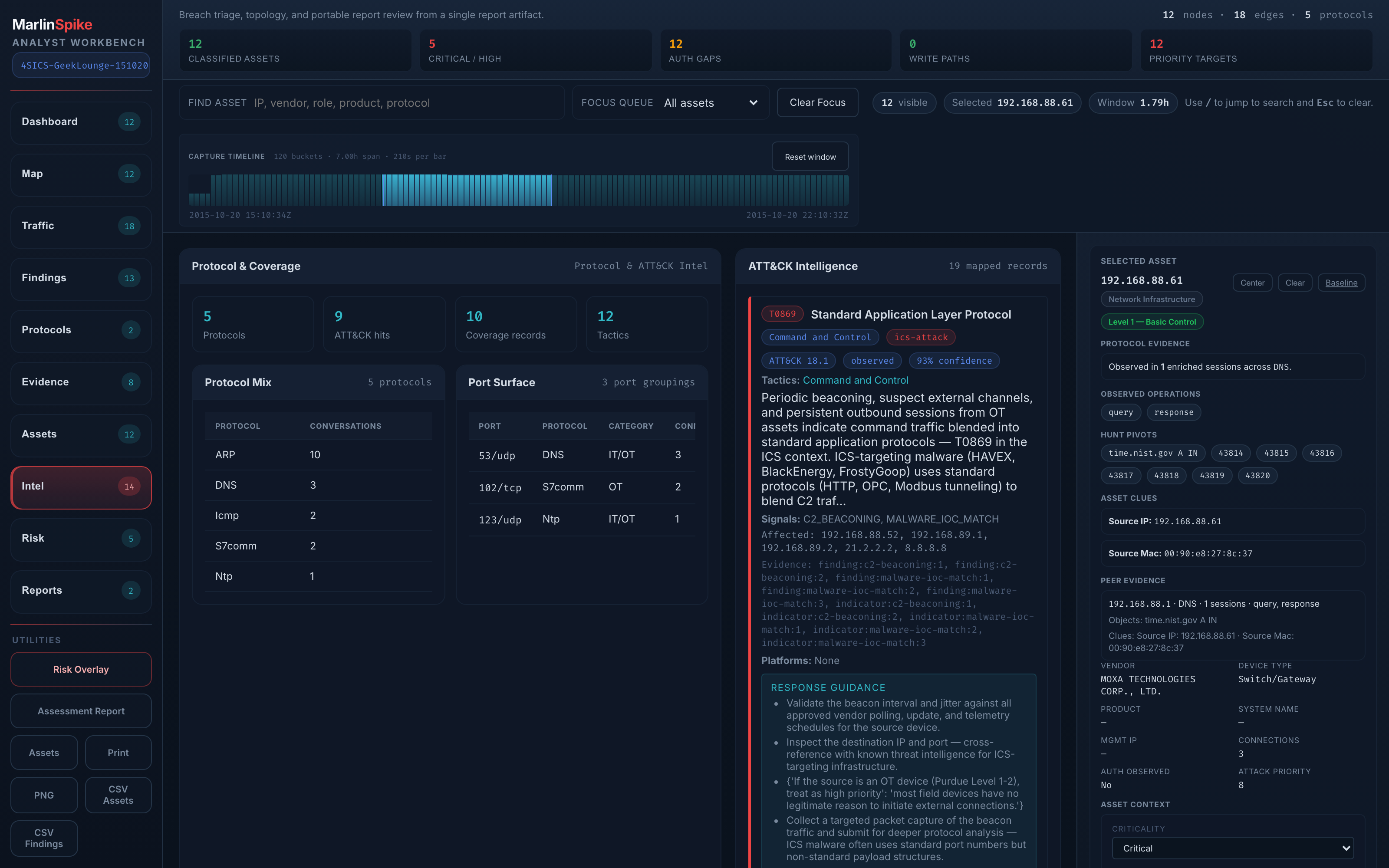Switch to the Protocols section
1389x868 pixels.
(81, 330)
